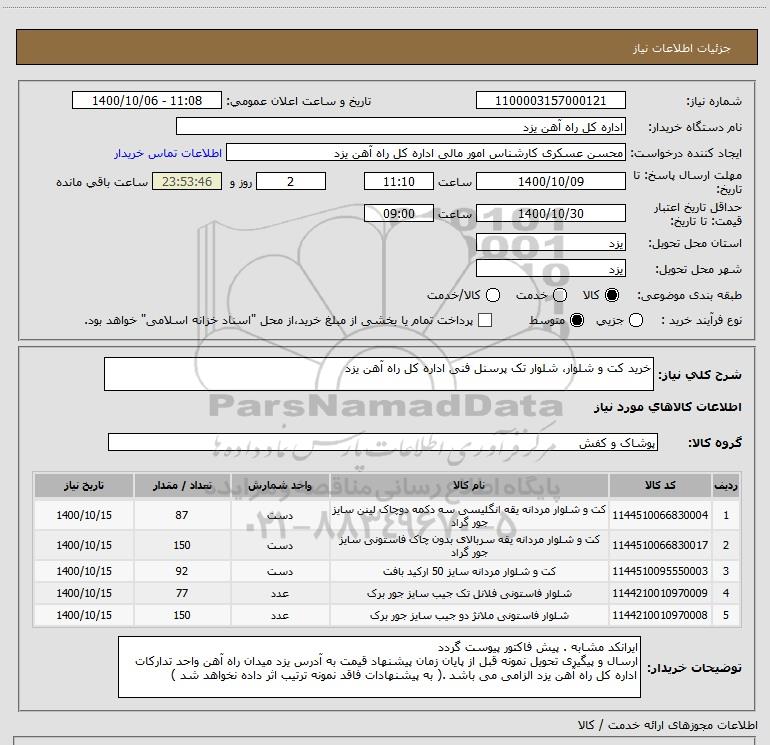This screenshot has height=745, width=770.
Task: Click the general description text box
Action: [x=379, y=374]
